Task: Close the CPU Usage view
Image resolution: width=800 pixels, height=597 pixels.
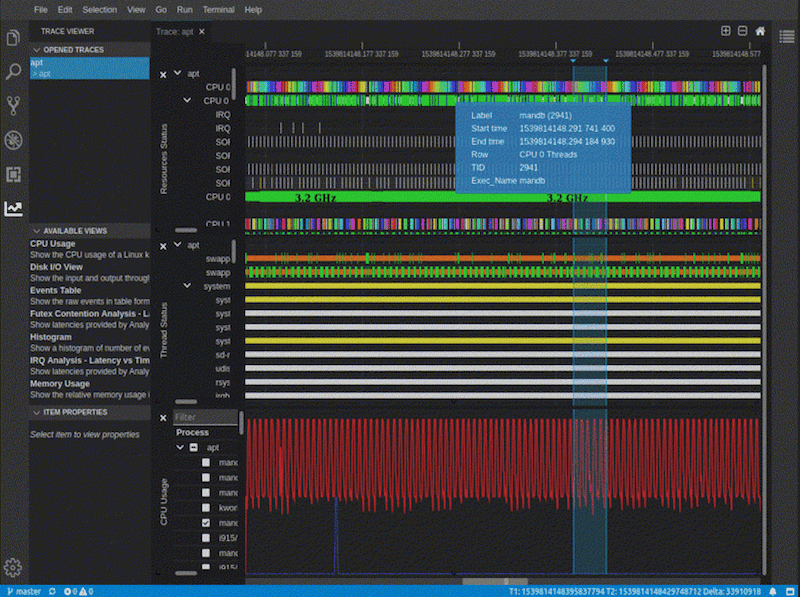Action: [x=163, y=418]
